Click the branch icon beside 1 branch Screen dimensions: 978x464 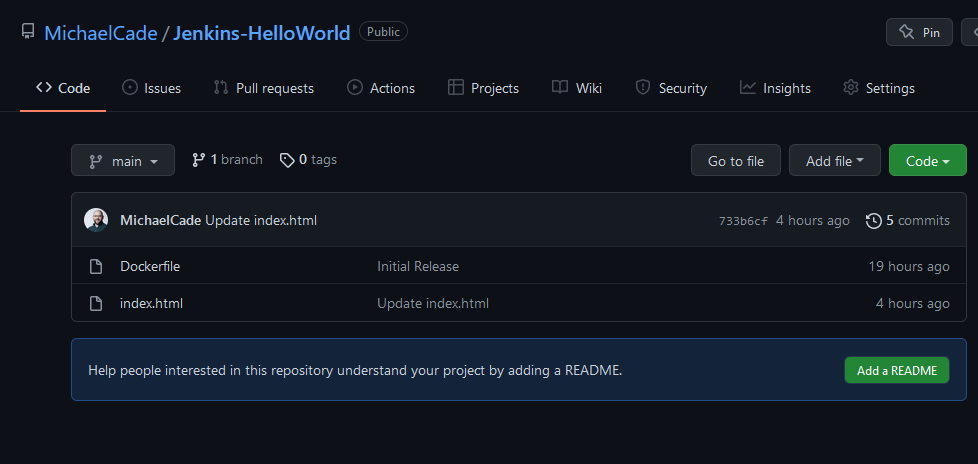[x=199, y=160]
